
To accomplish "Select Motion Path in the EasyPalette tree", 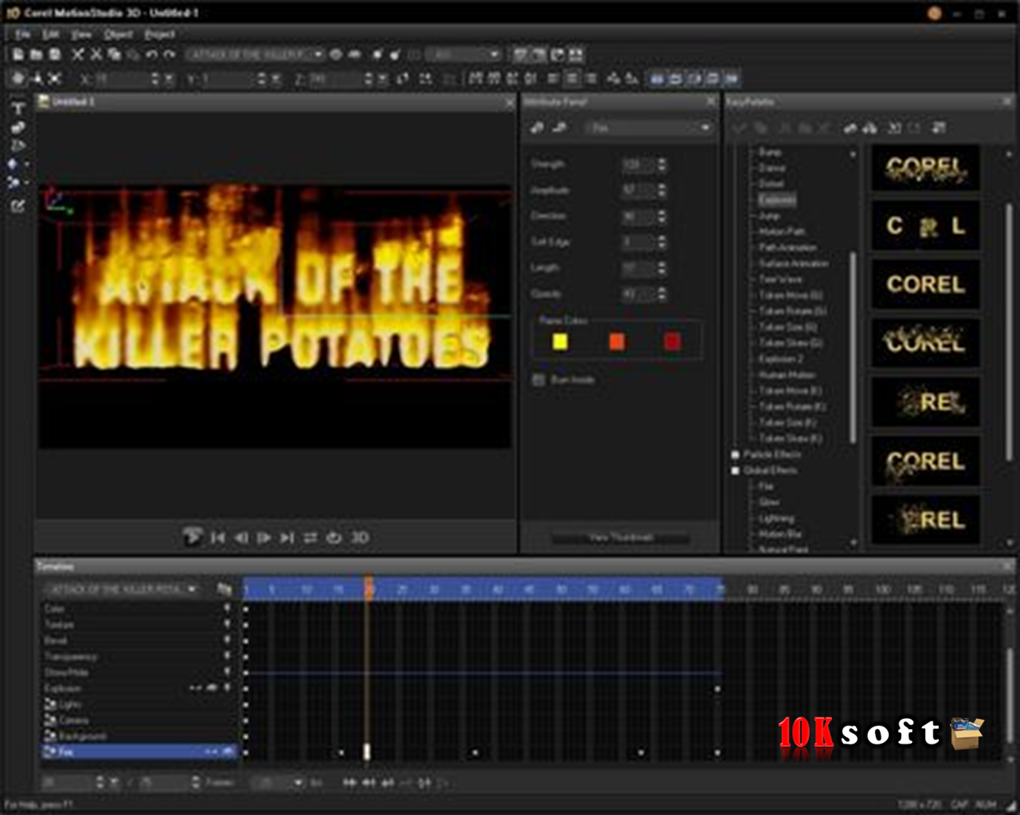I will coord(782,232).
